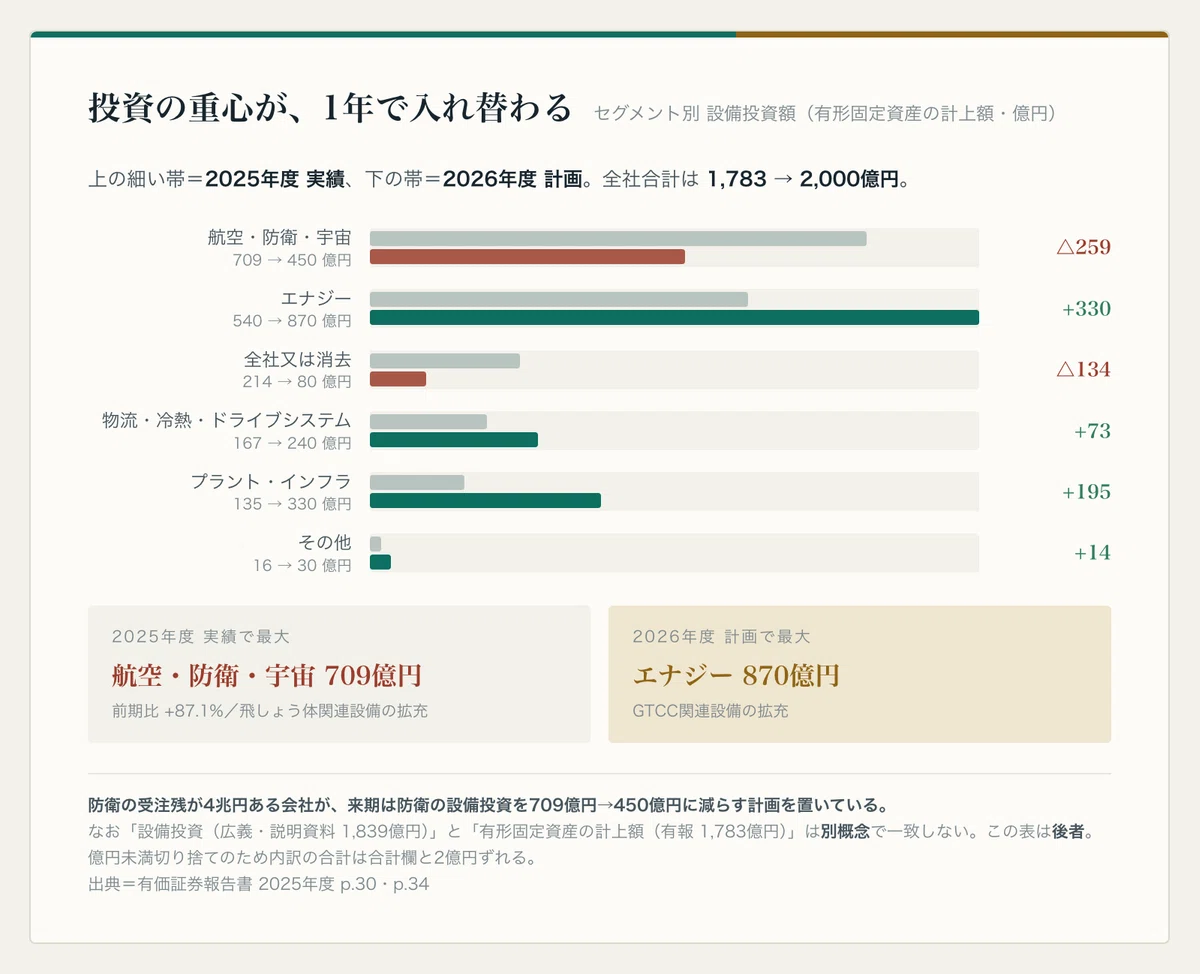Viewport: 1200px width, 974px height.
Task: Select the その他 row label
Action: 325,543
